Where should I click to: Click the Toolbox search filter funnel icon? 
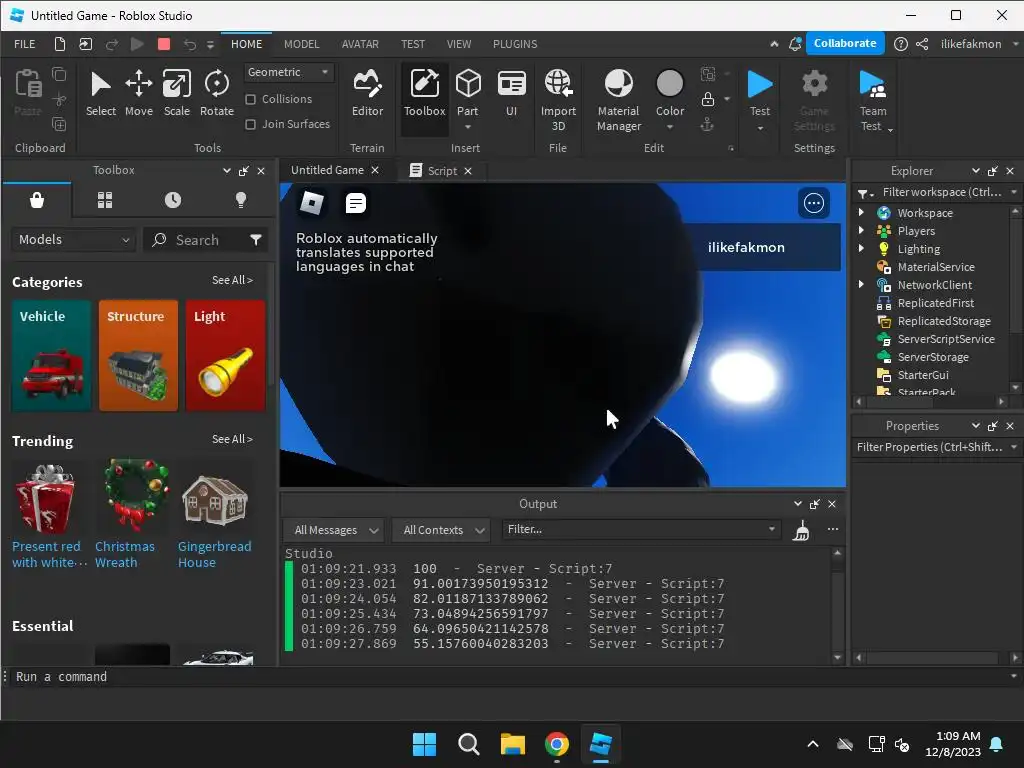coord(256,240)
